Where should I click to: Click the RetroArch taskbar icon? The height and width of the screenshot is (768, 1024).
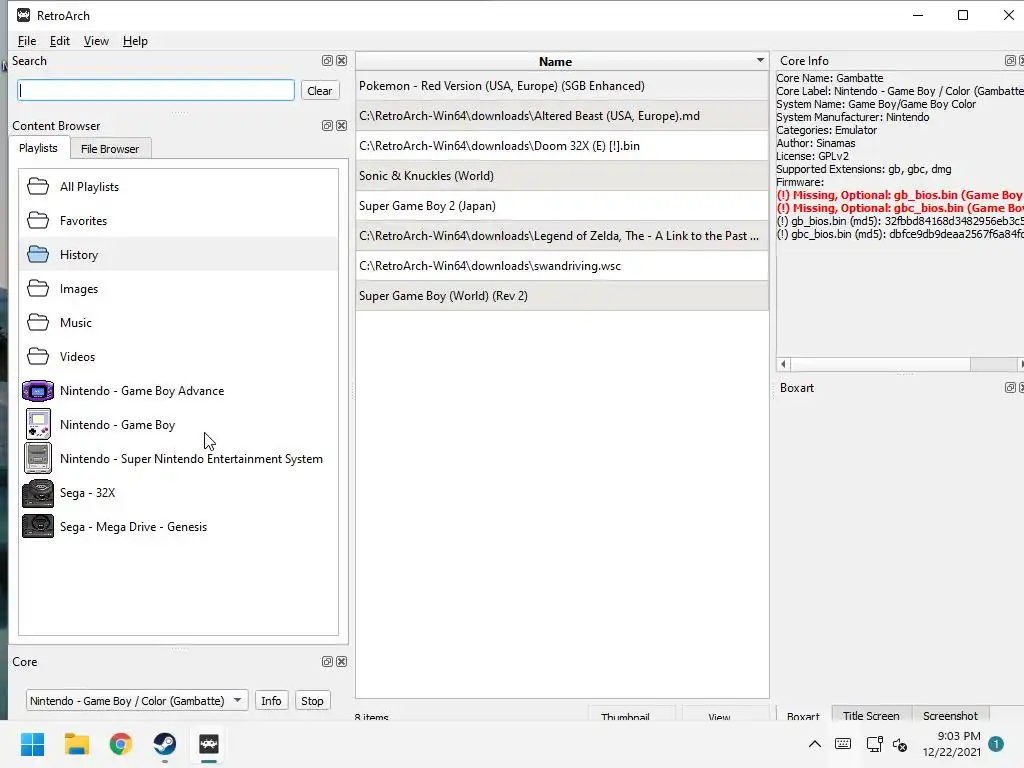coord(209,744)
